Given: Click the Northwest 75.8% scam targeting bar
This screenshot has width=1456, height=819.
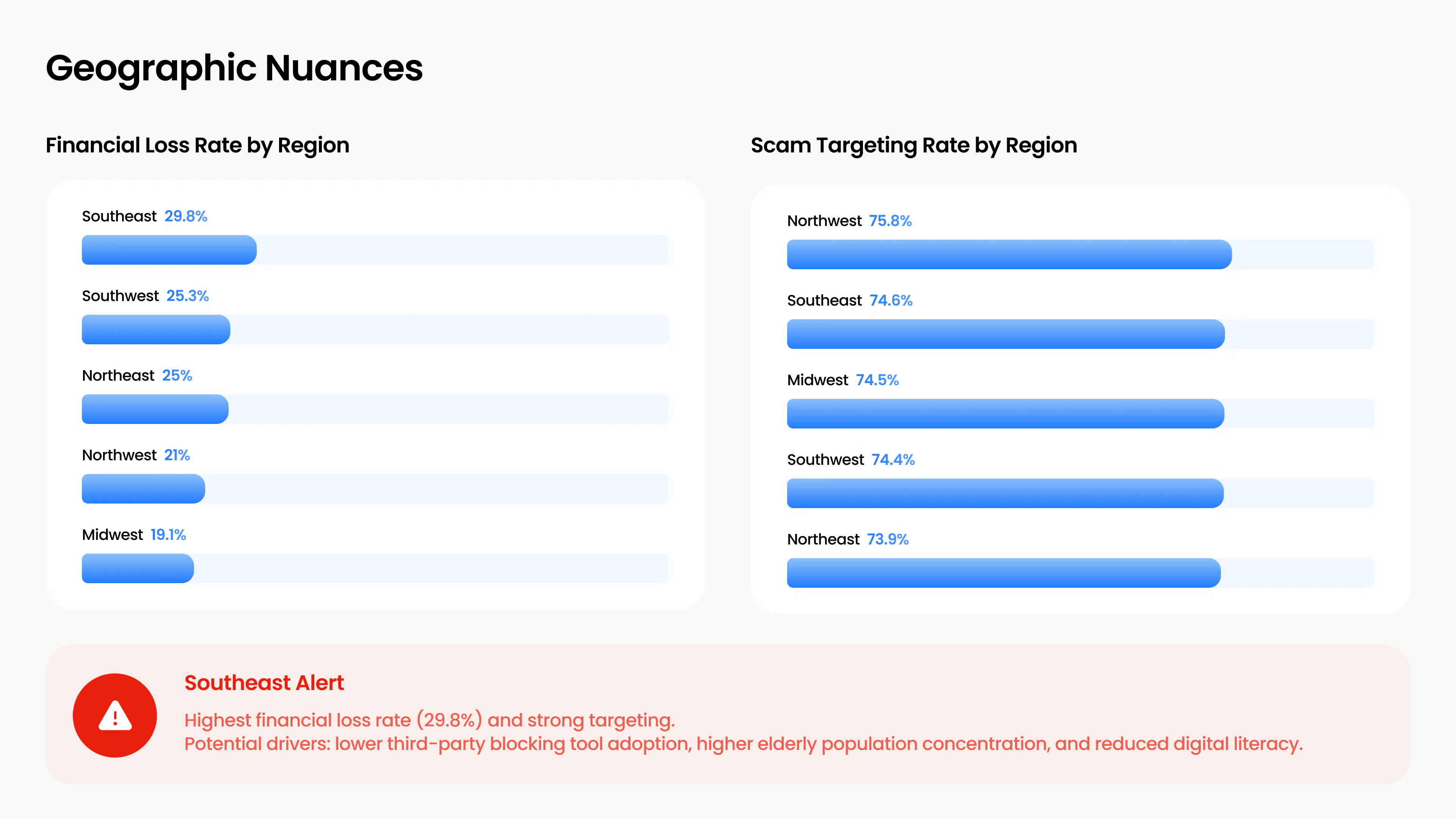Looking at the screenshot, I should pyautogui.click(x=1009, y=254).
